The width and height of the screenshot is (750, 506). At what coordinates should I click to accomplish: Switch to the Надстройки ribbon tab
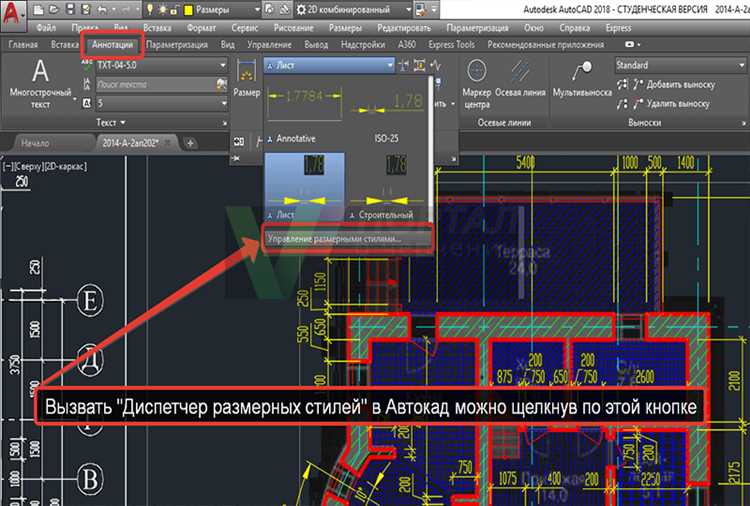coord(363,44)
